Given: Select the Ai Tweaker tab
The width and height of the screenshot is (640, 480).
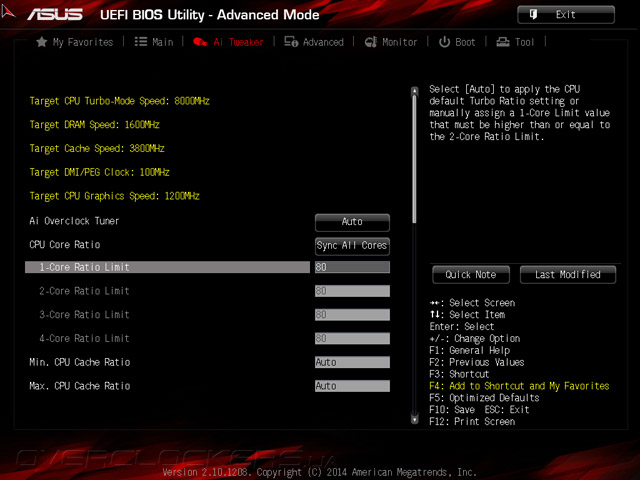Looking at the screenshot, I should [x=228, y=42].
